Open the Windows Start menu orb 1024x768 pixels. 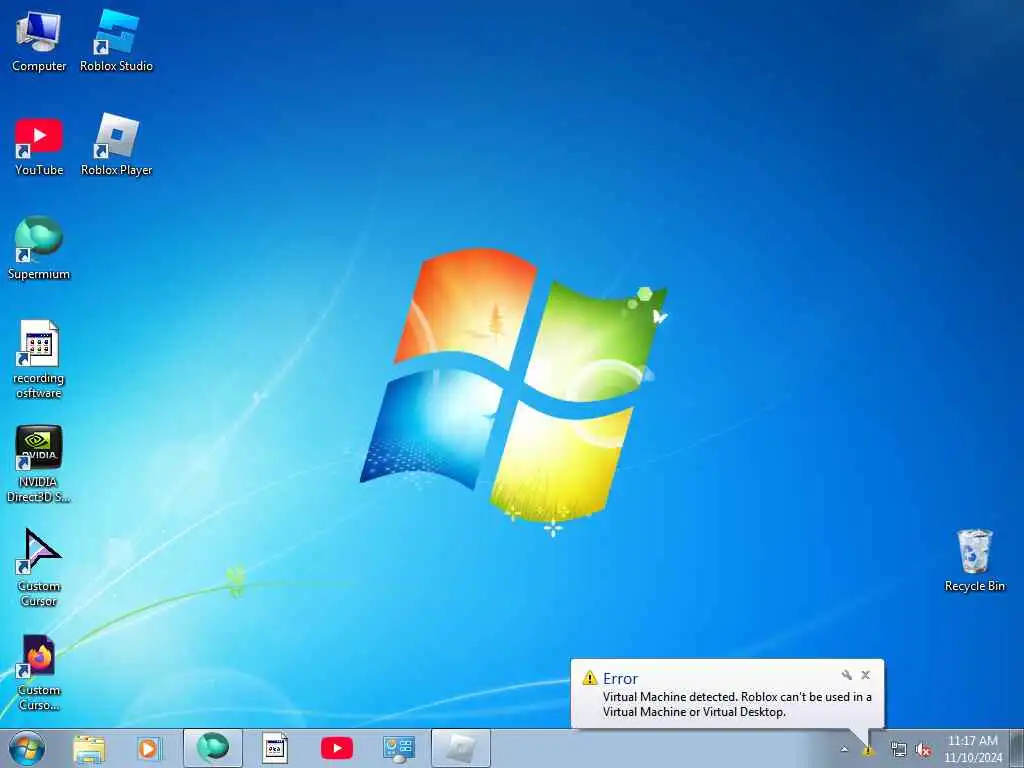point(27,748)
